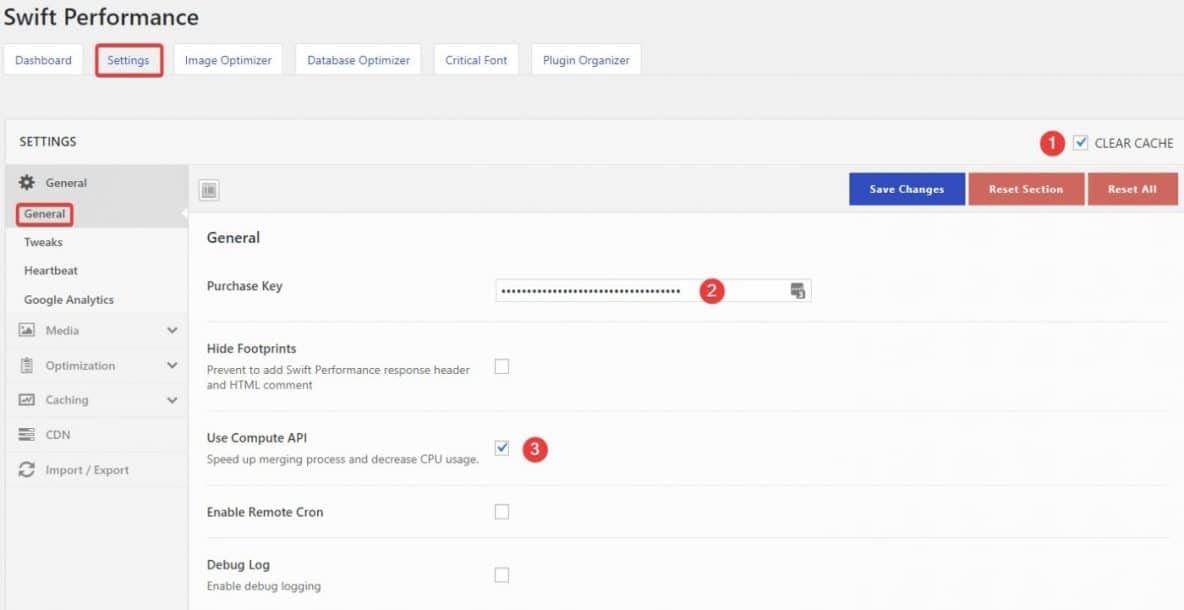Image resolution: width=1184 pixels, height=610 pixels.
Task: Click the icon beside the Purchase Key field
Action: point(797,289)
